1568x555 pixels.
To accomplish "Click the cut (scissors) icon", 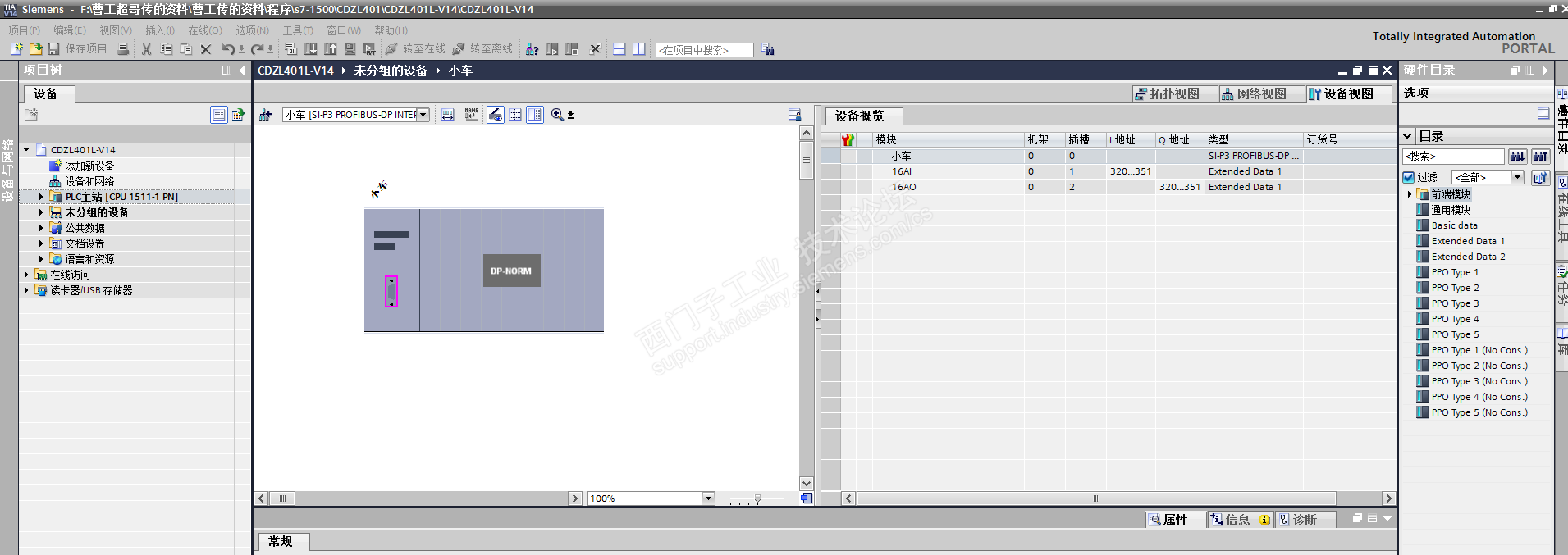I will click(x=146, y=49).
